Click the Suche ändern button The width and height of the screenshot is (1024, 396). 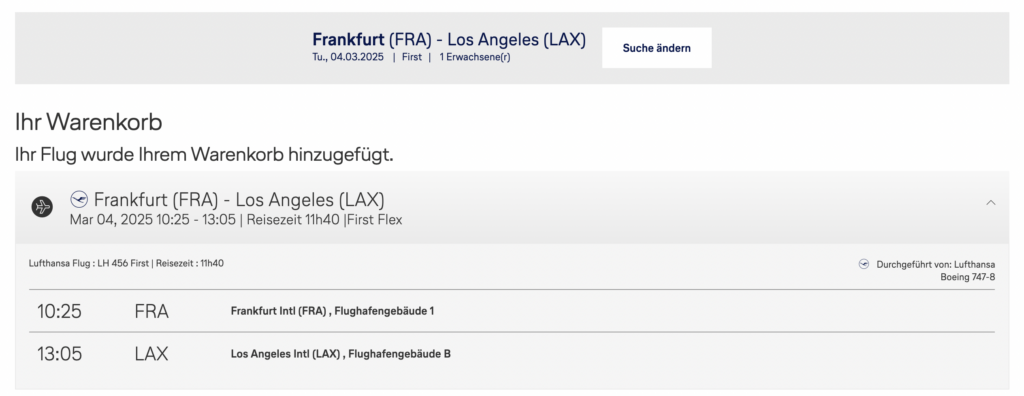point(656,48)
